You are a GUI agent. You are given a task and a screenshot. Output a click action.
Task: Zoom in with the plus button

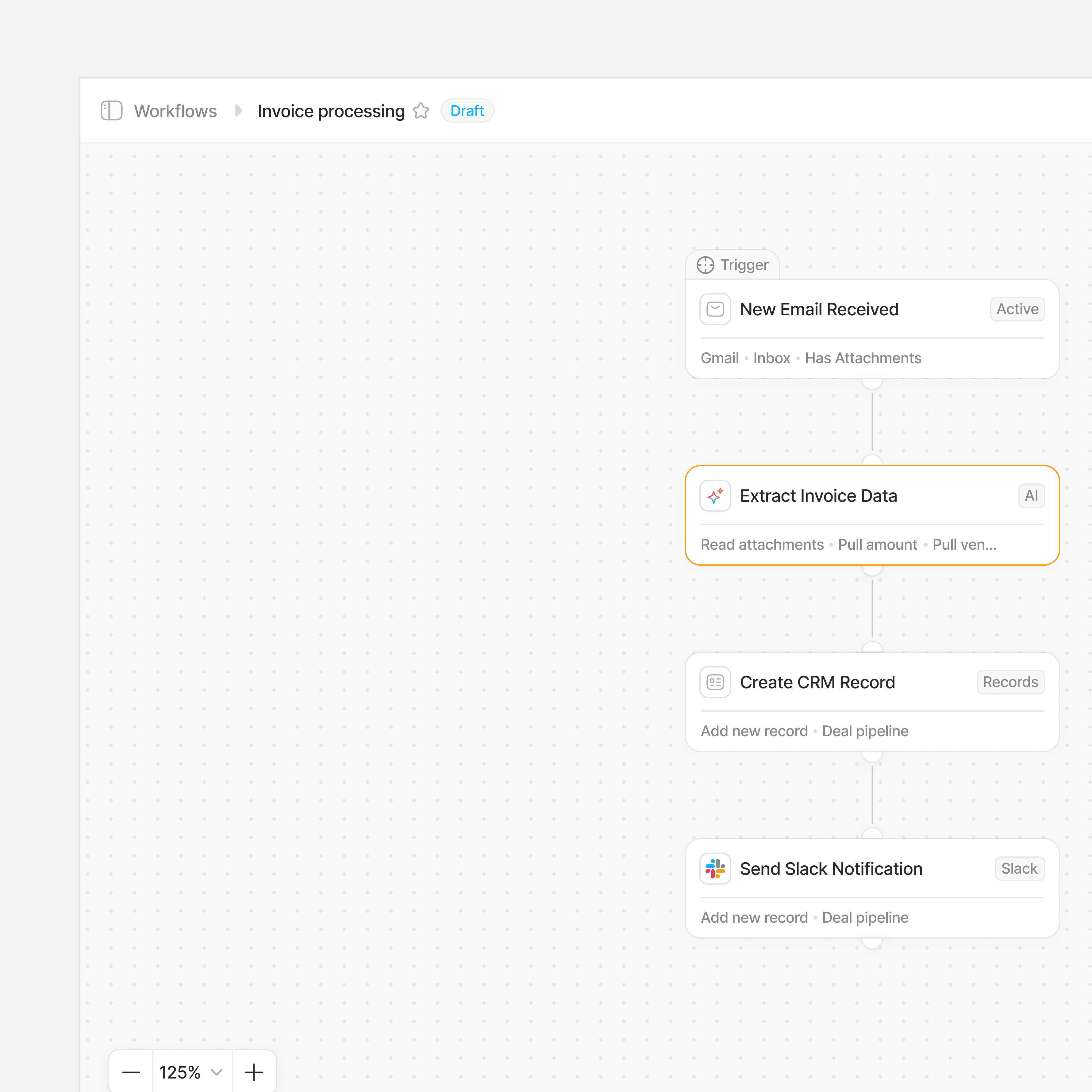(254, 1072)
